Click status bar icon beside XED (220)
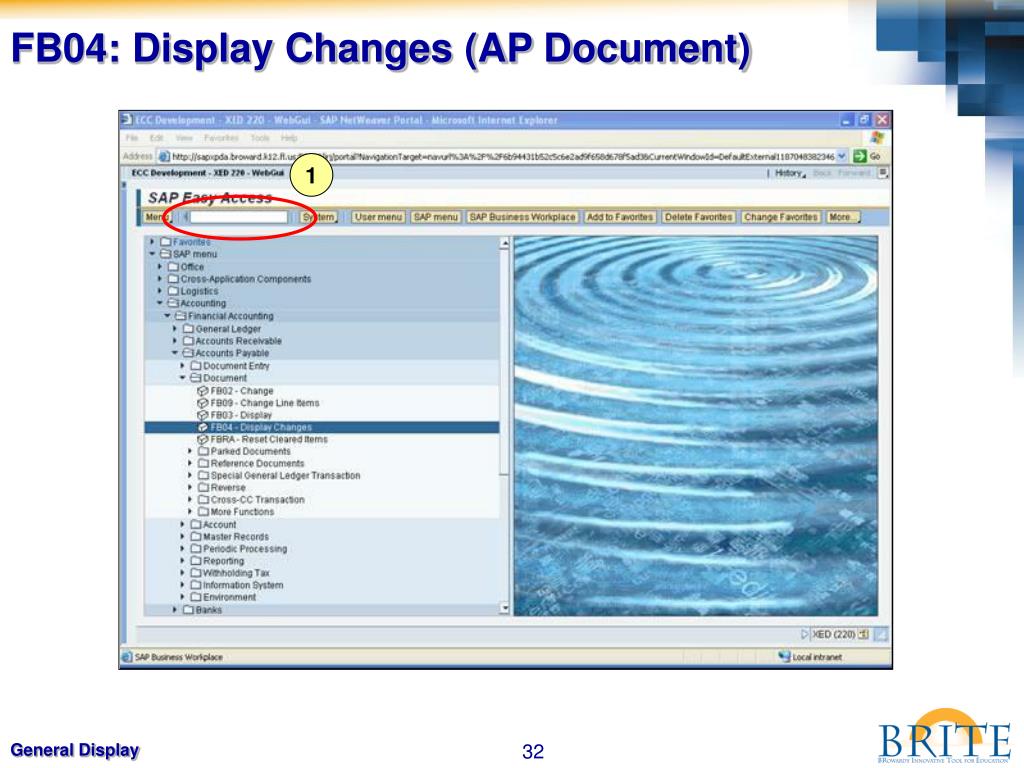 [863, 634]
